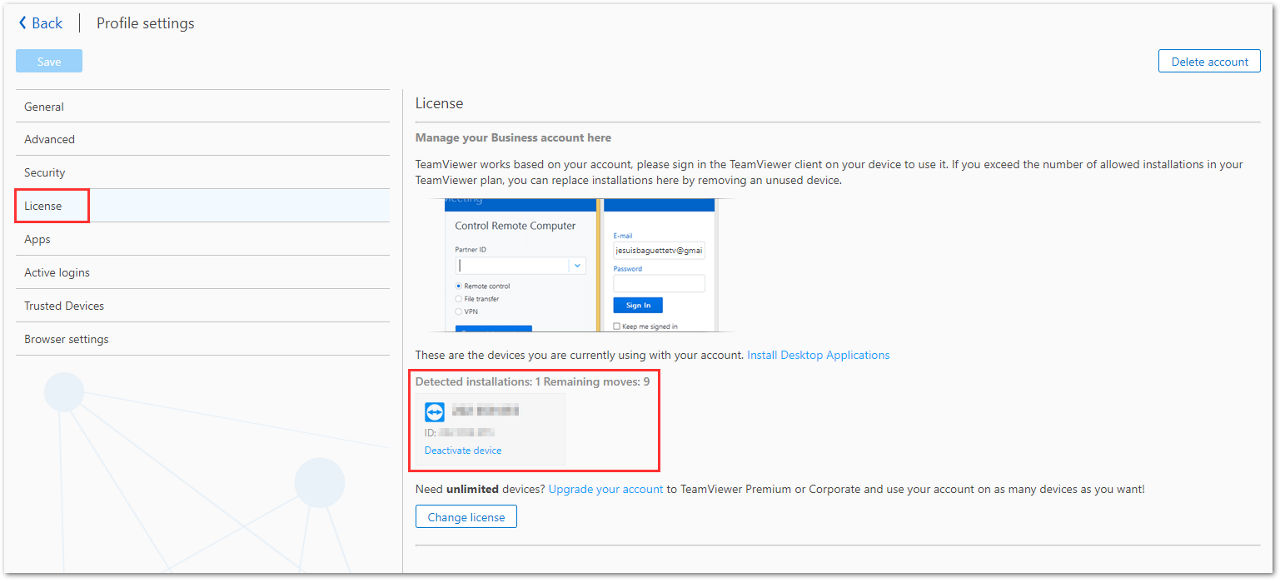Screen dimensions: 1280x581
Task: Click the TeamViewer logo icon on device
Action: 435,412
